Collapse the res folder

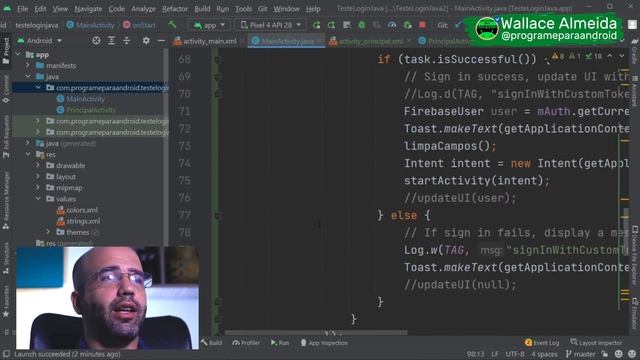[x=28, y=154]
